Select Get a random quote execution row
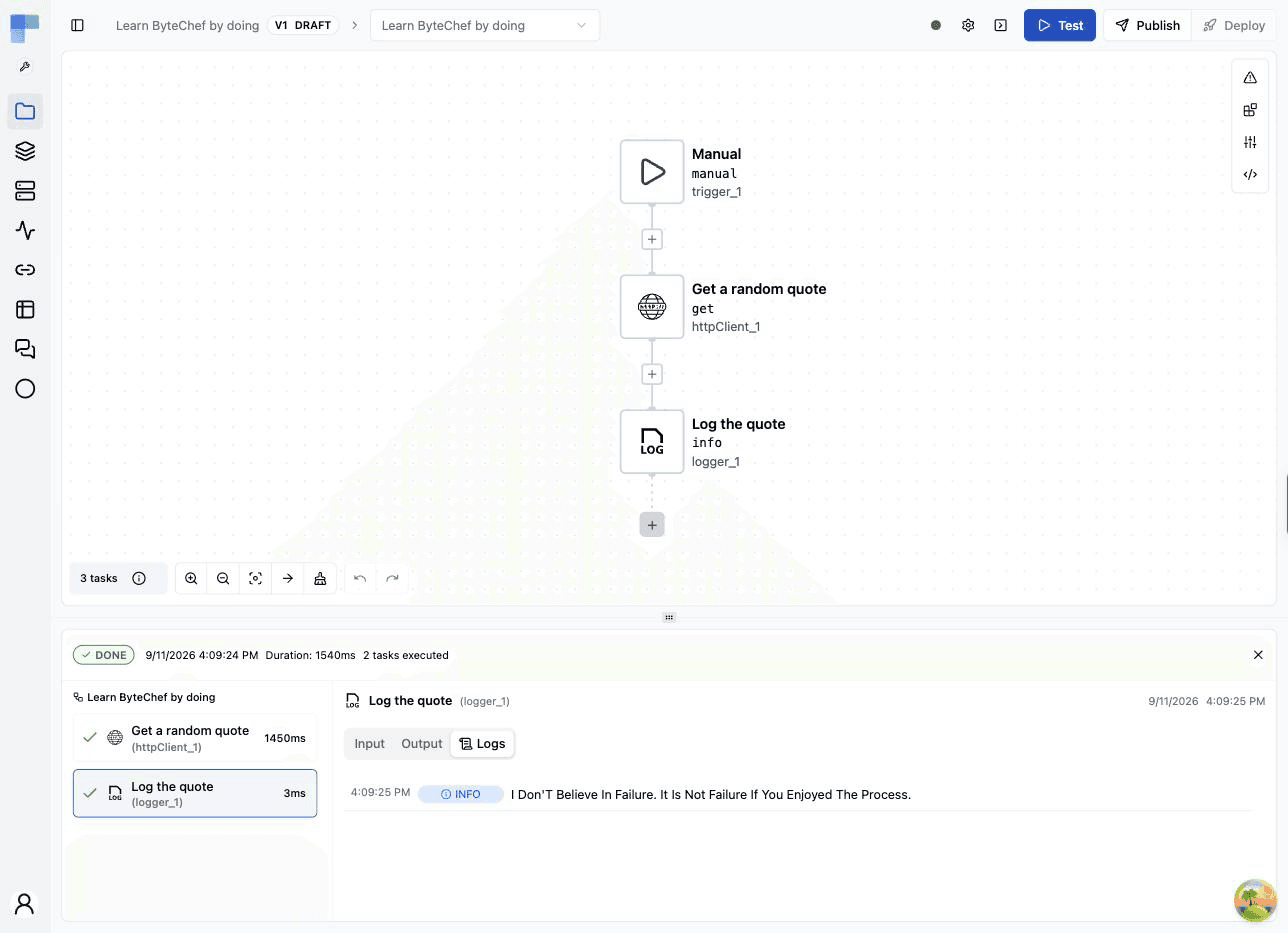This screenshot has width=1288, height=933. 195,738
